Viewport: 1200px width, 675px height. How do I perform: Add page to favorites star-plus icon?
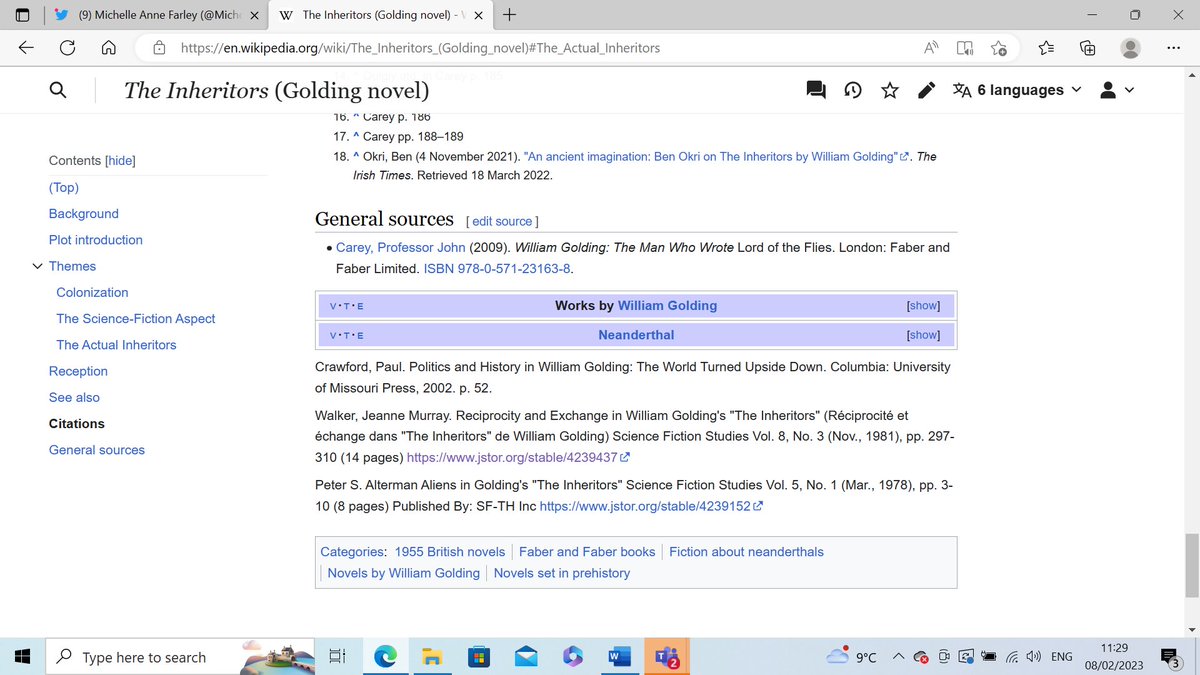(x=998, y=48)
